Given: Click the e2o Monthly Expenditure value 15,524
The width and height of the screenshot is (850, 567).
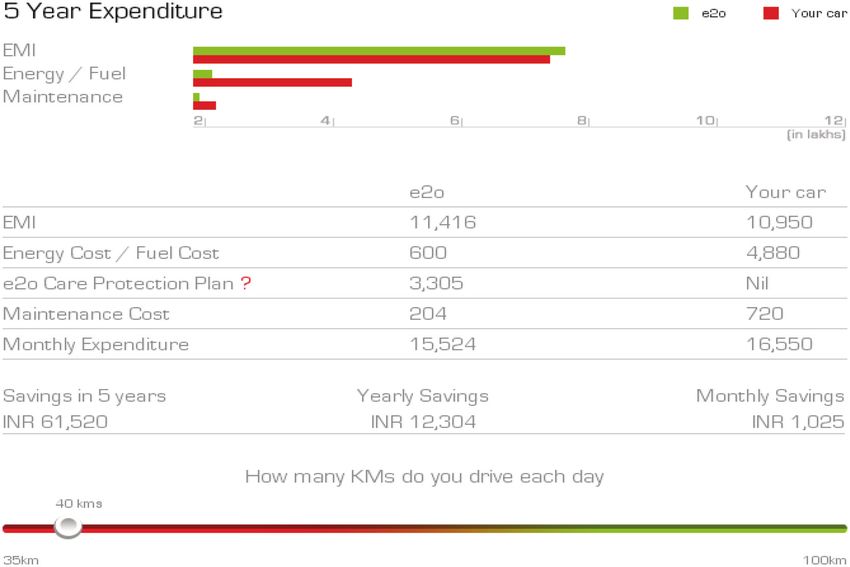Looking at the screenshot, I should click(x=443, y=344).
